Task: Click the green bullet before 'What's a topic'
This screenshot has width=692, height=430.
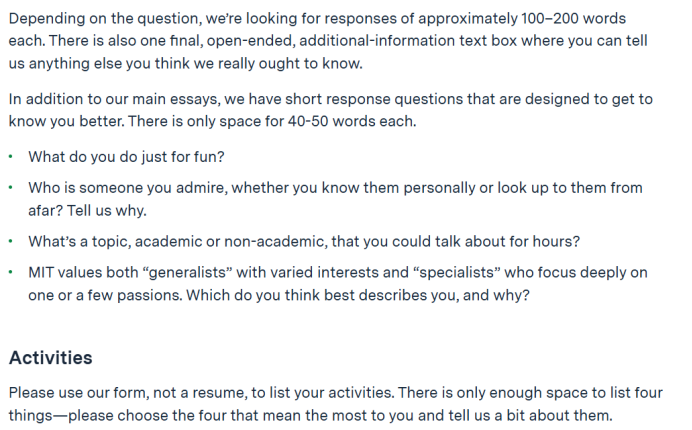Action: click(x=11, y=241)
